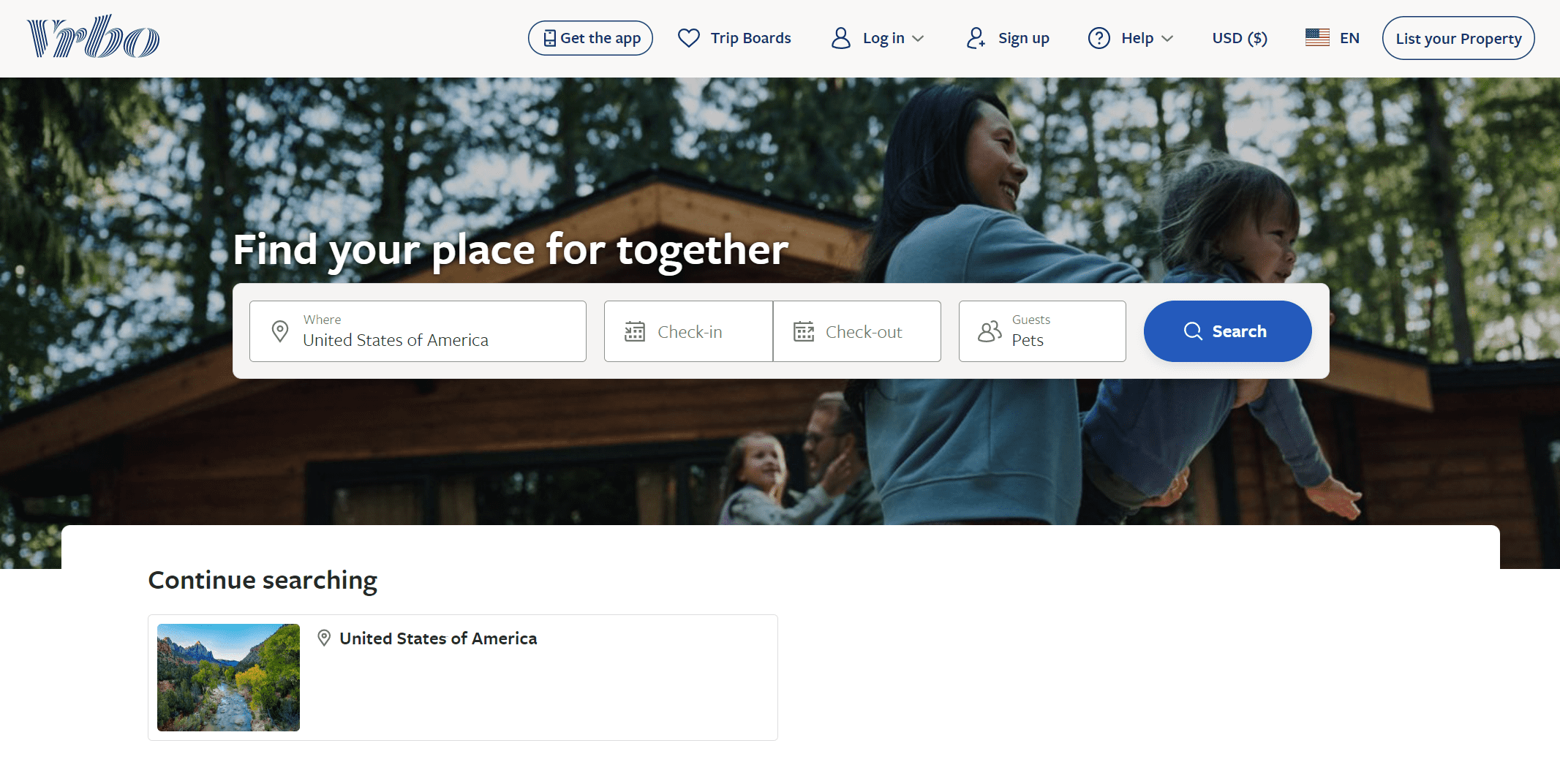The height and width of the screenshot is (784, 1560).
Task: Open the USD ($) currency selector
Action: coord(1240,38)
